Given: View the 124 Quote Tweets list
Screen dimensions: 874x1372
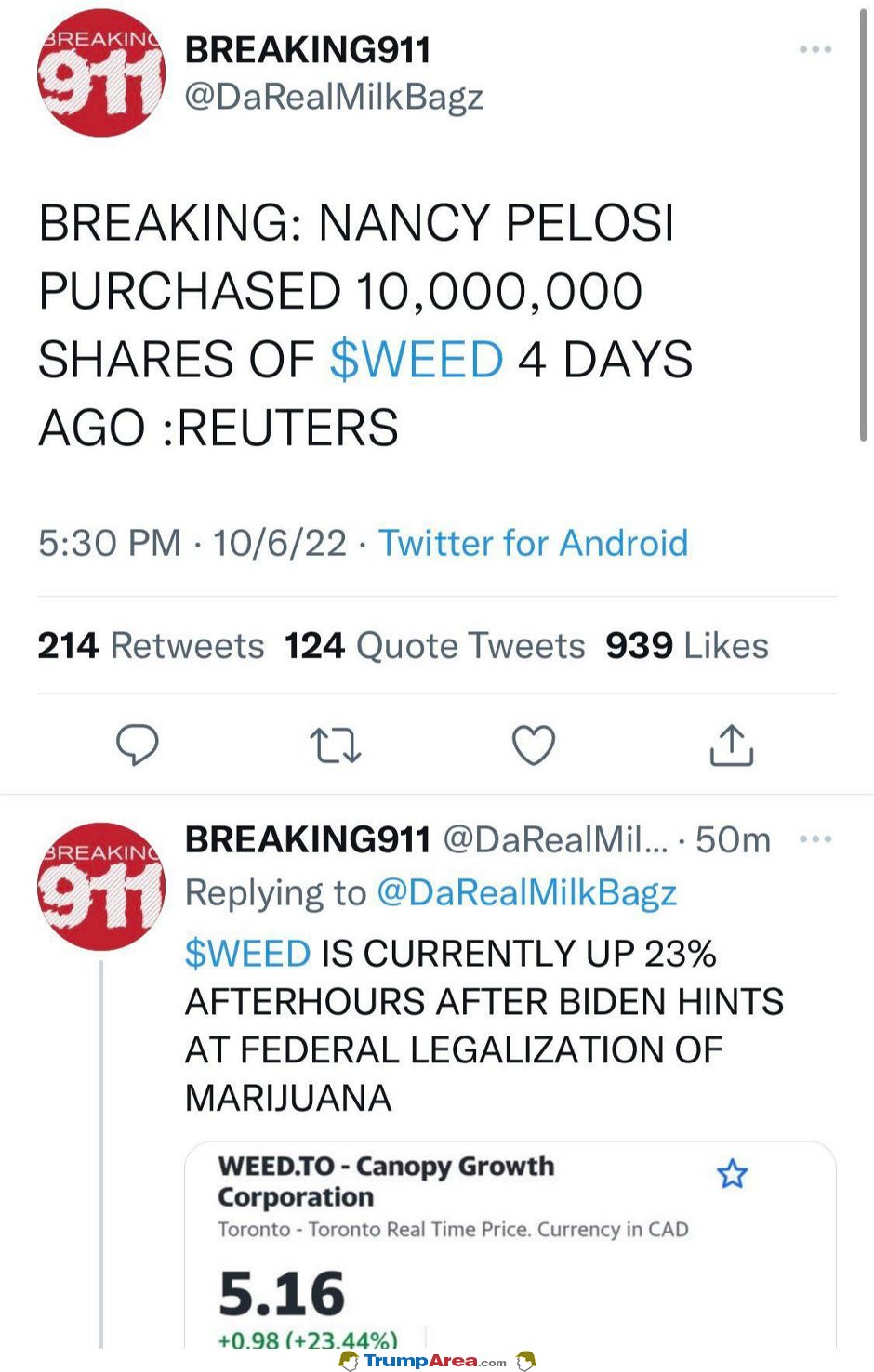Looking at the screenshot, I should pos(434,645).
